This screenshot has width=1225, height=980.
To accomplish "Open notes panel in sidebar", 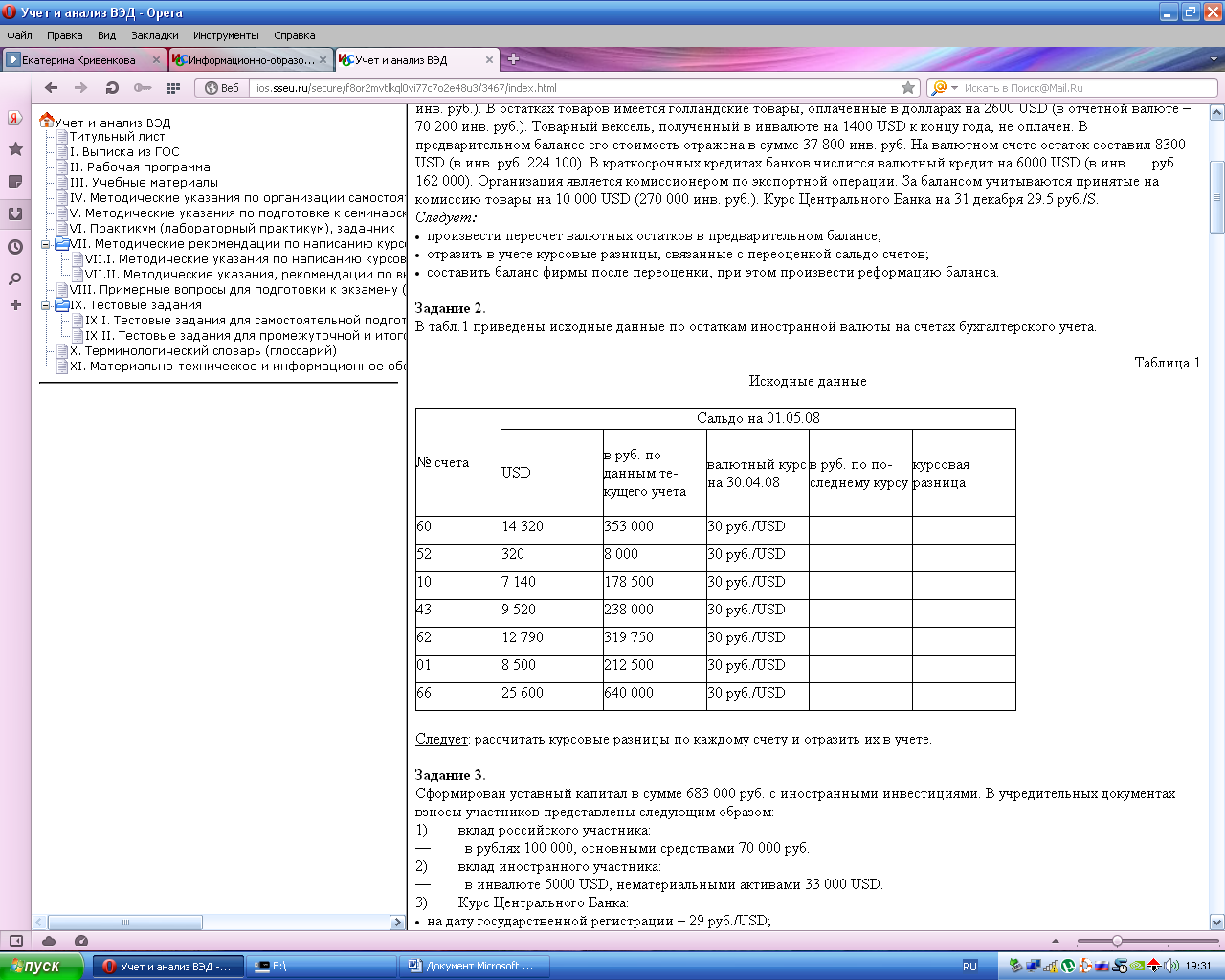I will pos(15,182).
